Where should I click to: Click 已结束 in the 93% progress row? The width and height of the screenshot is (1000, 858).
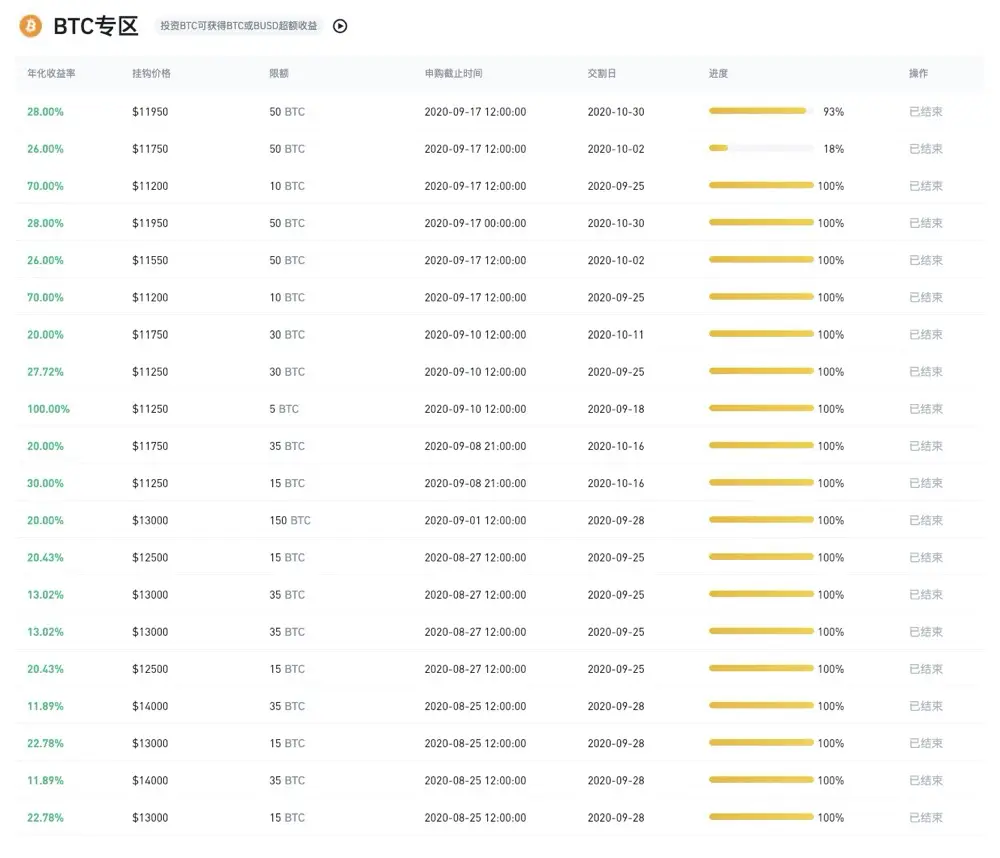pos(925,112)
